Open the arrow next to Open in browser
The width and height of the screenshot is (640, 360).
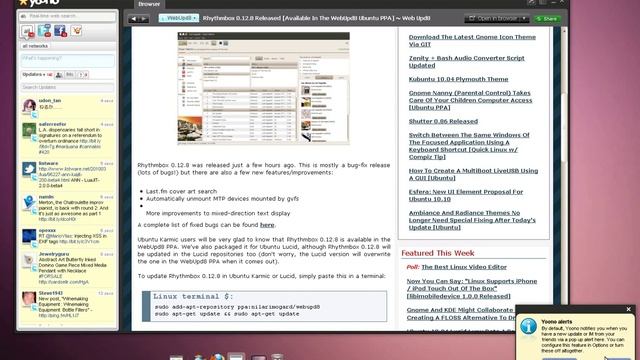pyautogui.click(x=524, y=18)
